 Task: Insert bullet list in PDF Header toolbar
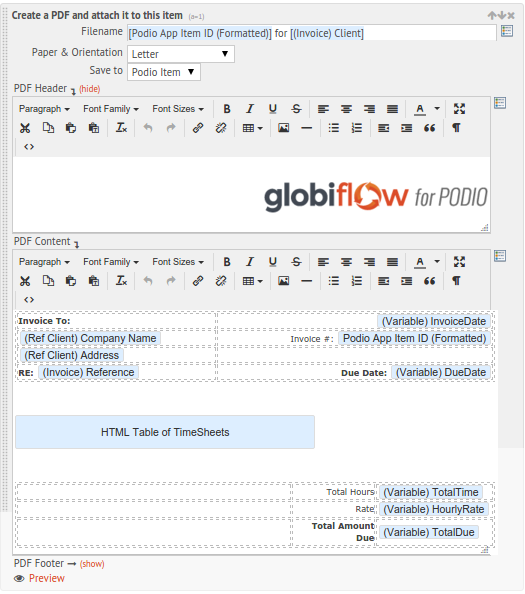[334, 128]
